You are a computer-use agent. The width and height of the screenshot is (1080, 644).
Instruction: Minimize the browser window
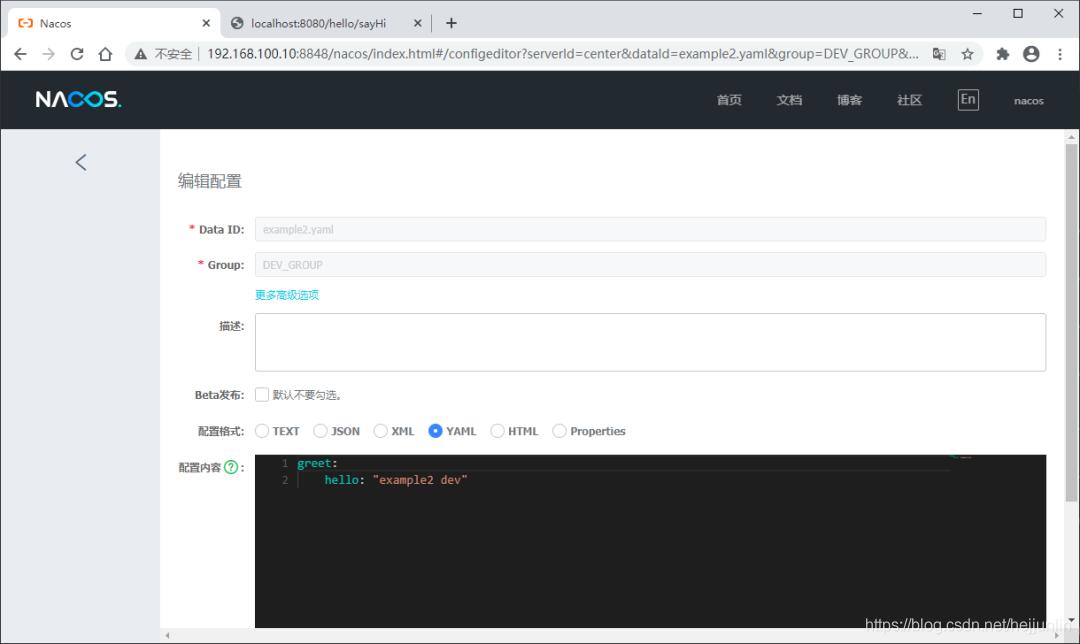[x=977, y=14]
